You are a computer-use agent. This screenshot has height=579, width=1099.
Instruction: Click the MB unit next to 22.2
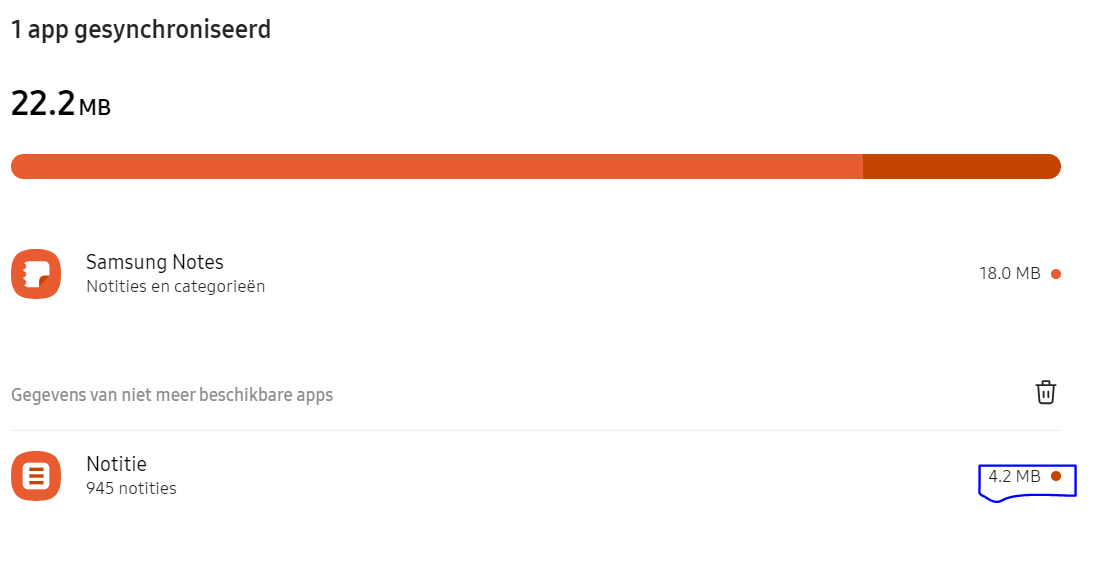point(95,107)
